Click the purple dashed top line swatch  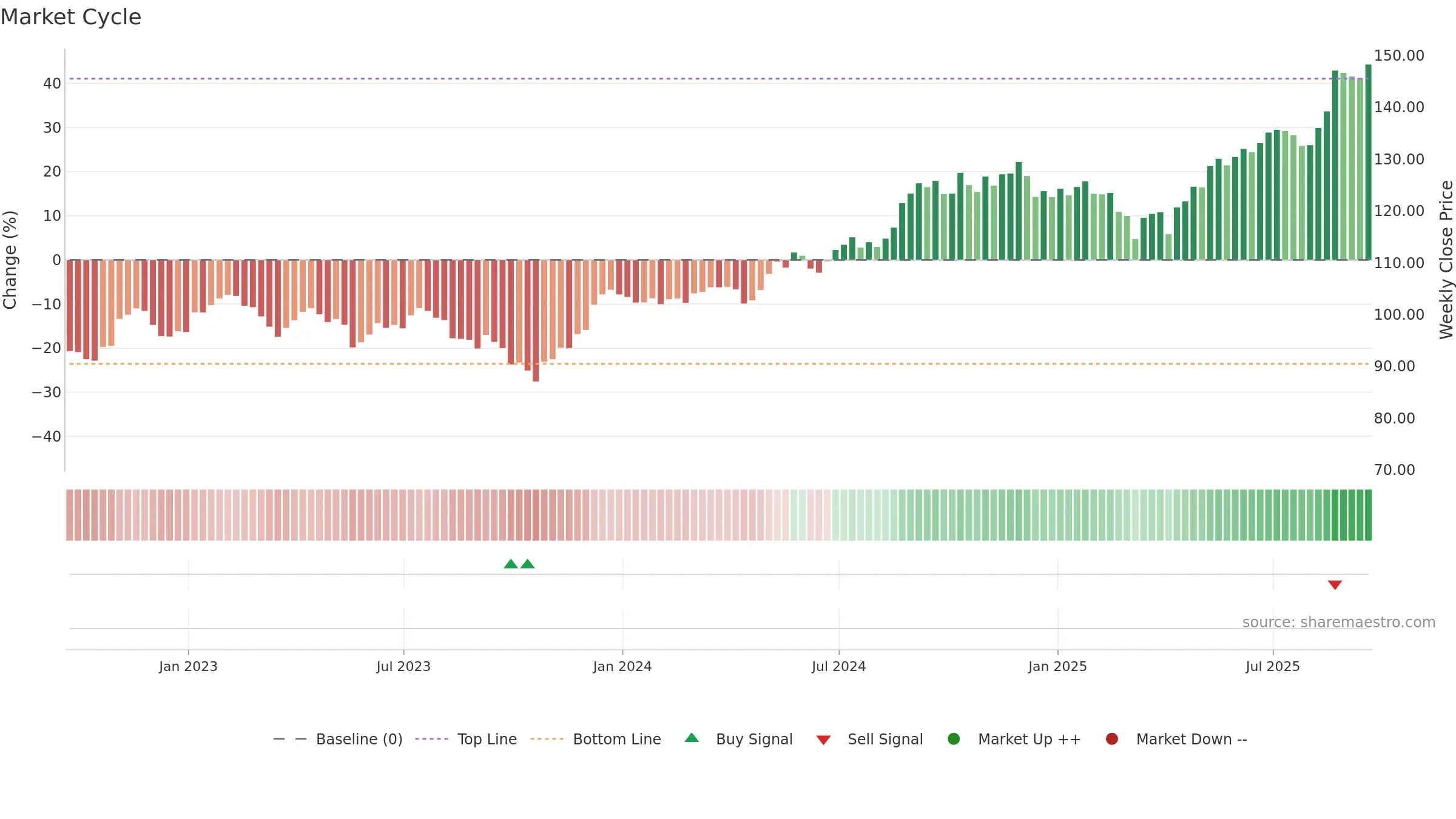431,739
